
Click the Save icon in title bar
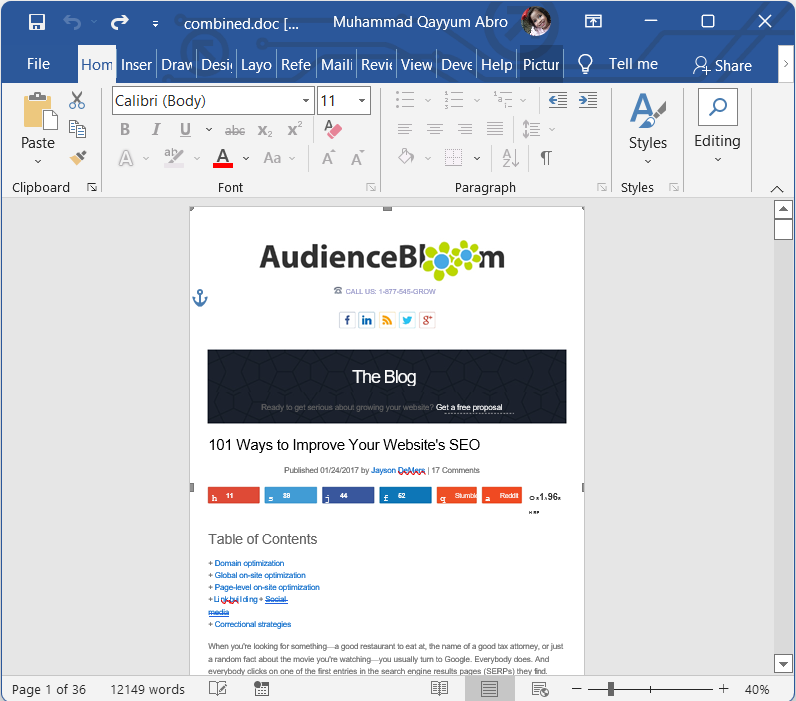pos(37,22)
